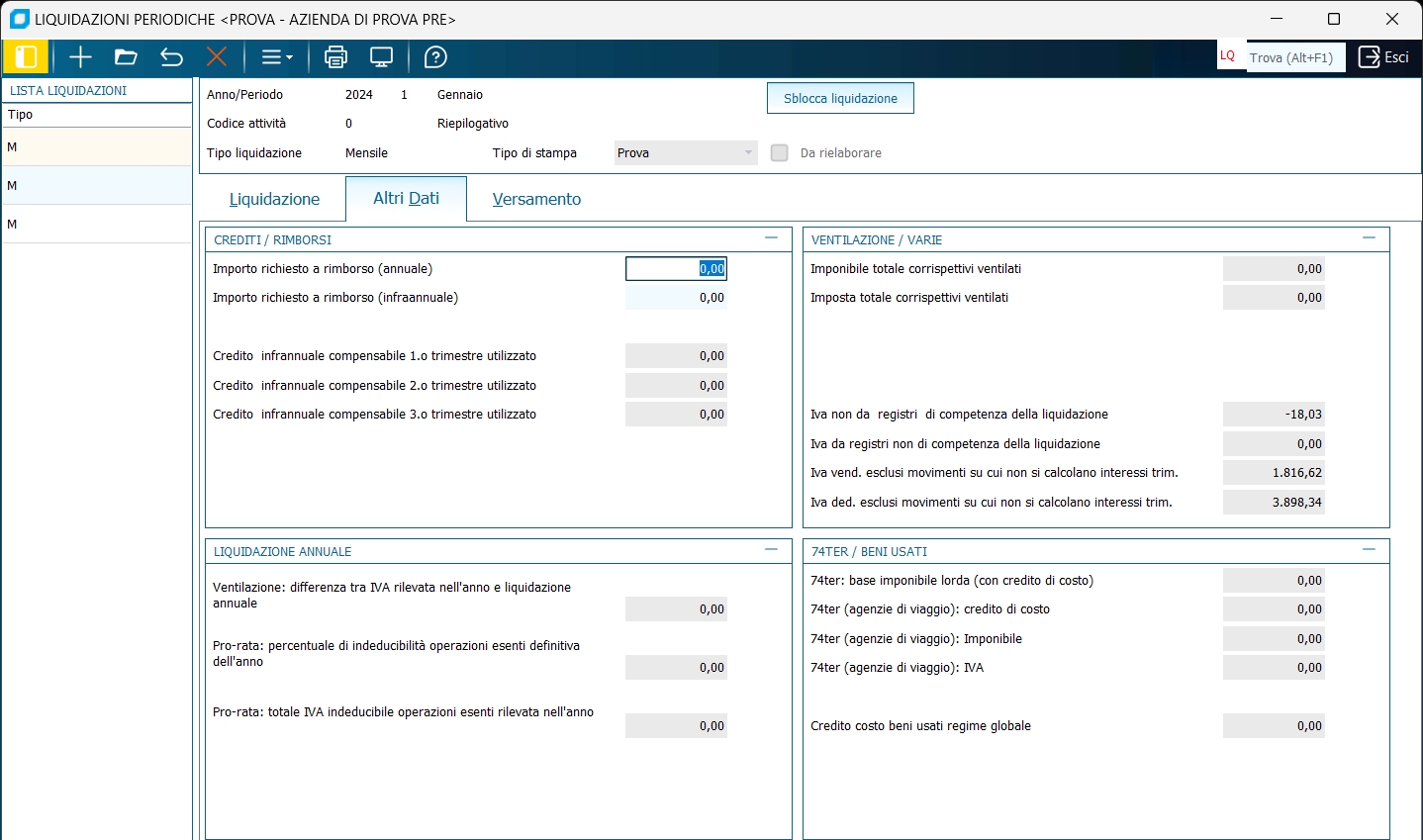1423x840 pixels.
Task: Click the undo arrow icon
Action: [x=171, y=57]
